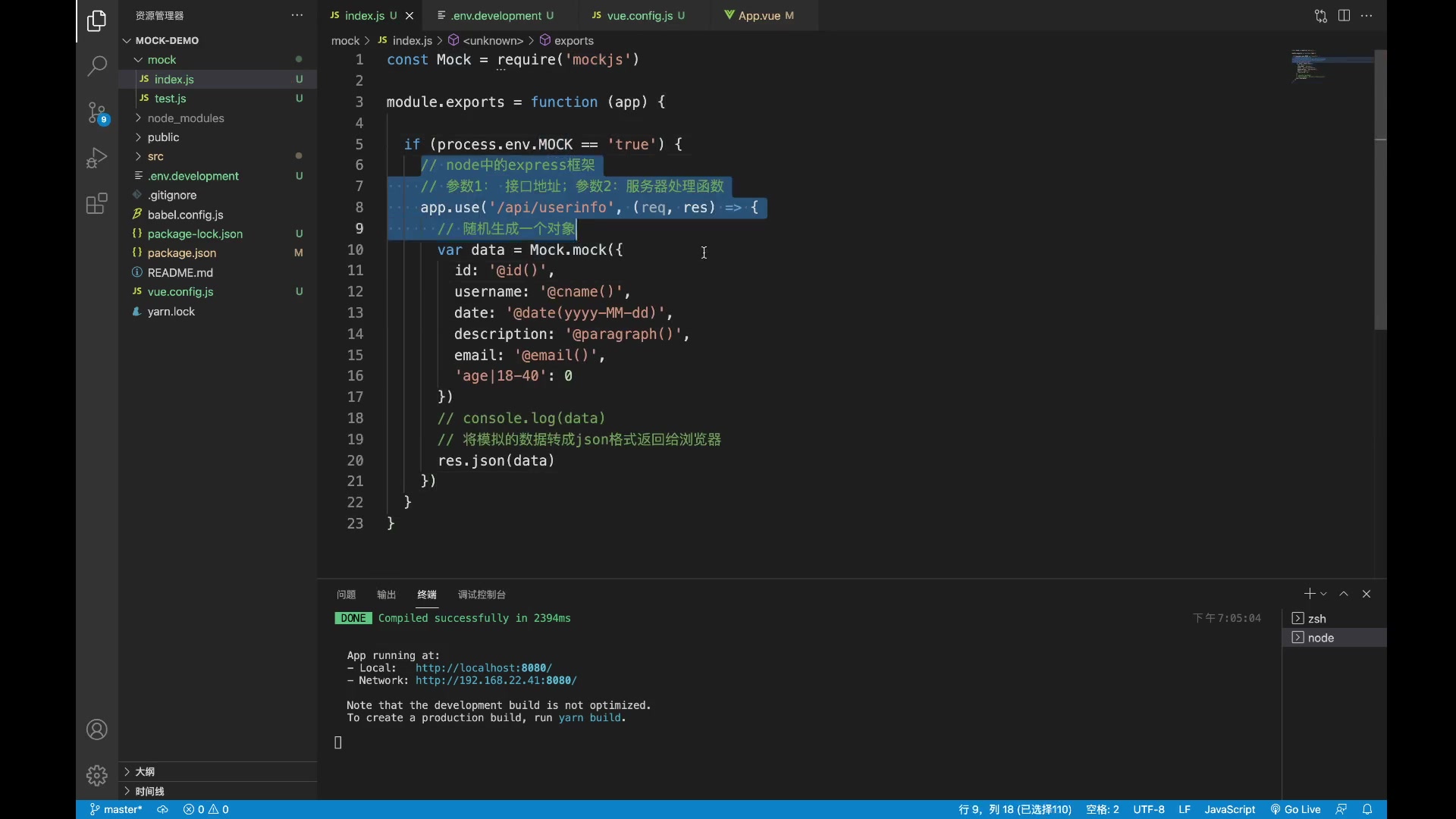Screen dimensions: 1456x819
Task: Open the Search view
Action: [96, 67]
